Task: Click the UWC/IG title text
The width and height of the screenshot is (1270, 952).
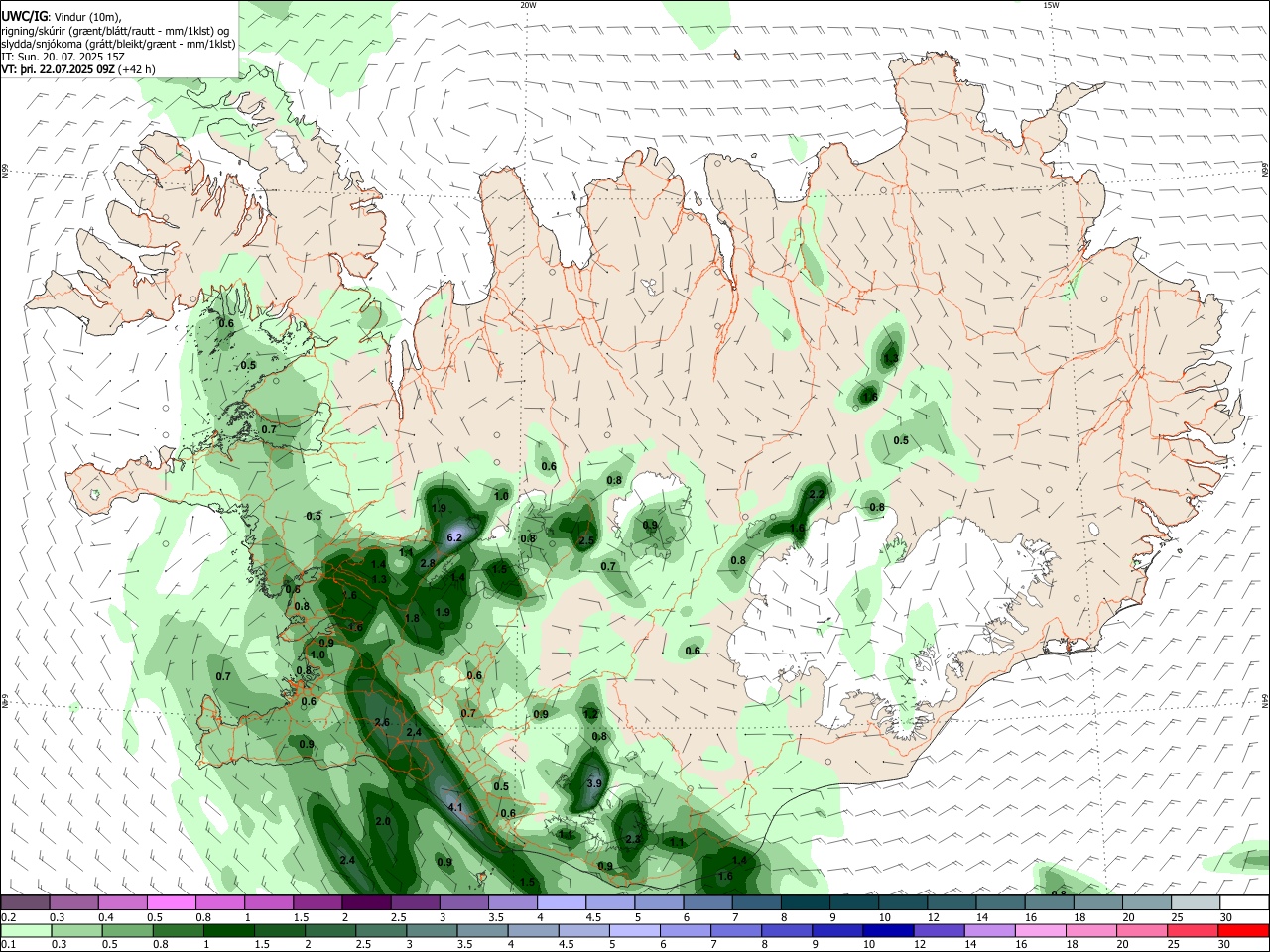Action: tap(24, 16)
